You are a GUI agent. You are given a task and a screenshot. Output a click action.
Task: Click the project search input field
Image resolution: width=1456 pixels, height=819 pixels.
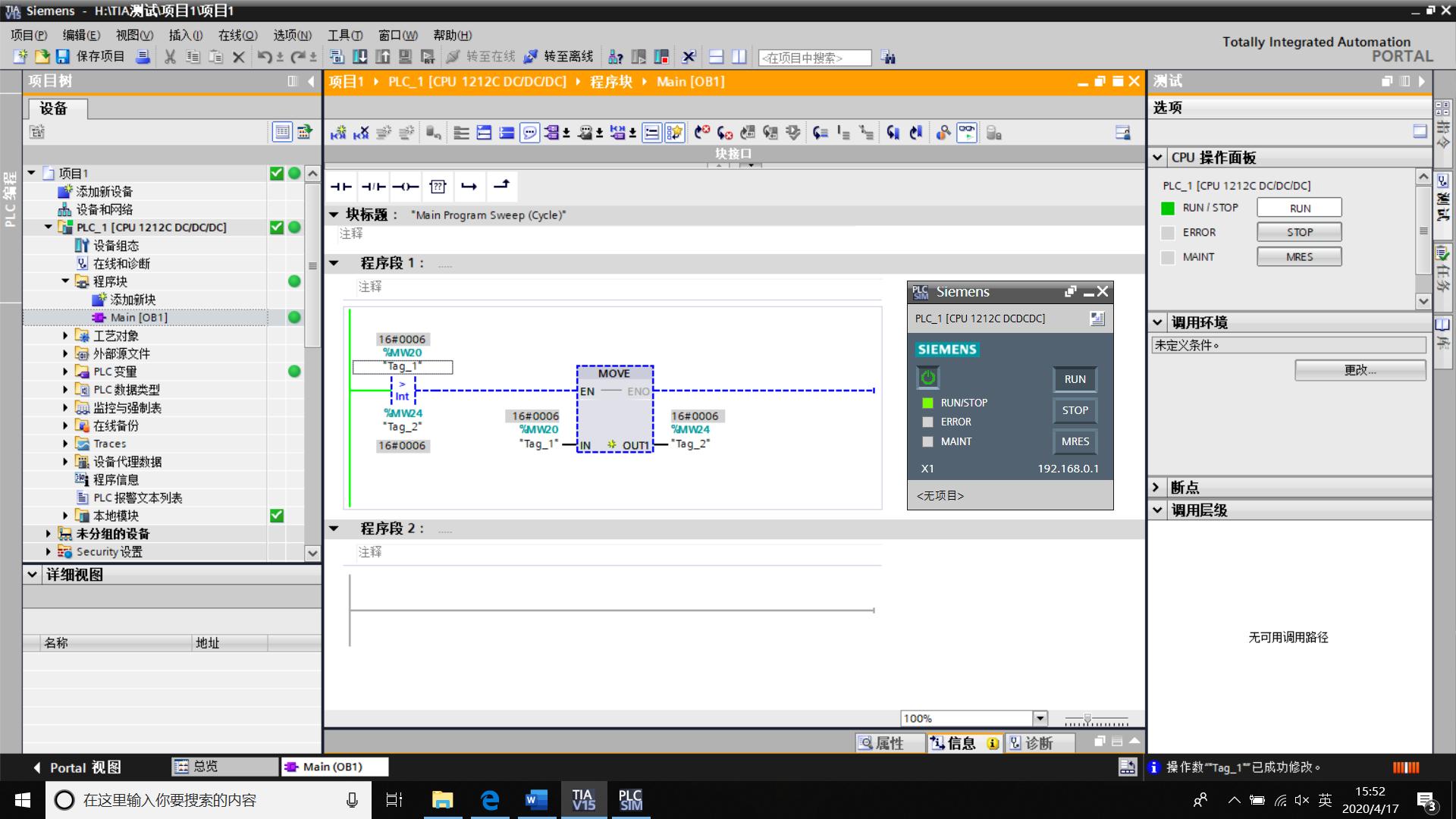point(814,58)
